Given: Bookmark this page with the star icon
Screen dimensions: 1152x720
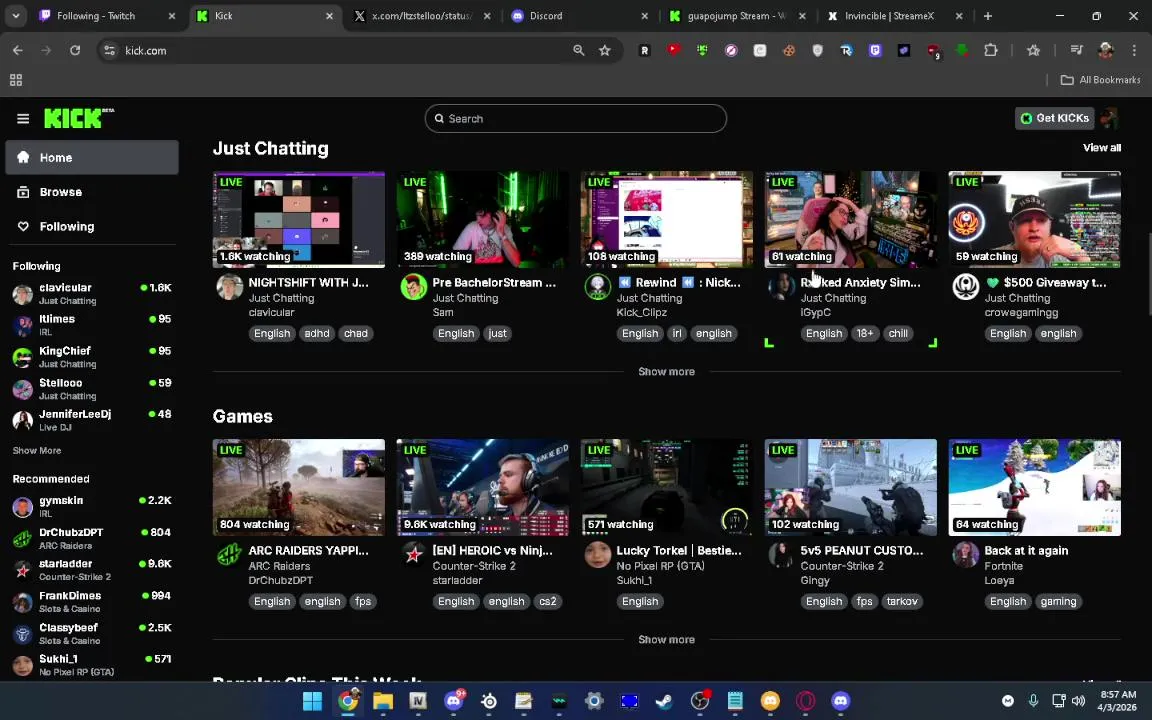Looking at the screenshot, I should click(x=605, y=51).
